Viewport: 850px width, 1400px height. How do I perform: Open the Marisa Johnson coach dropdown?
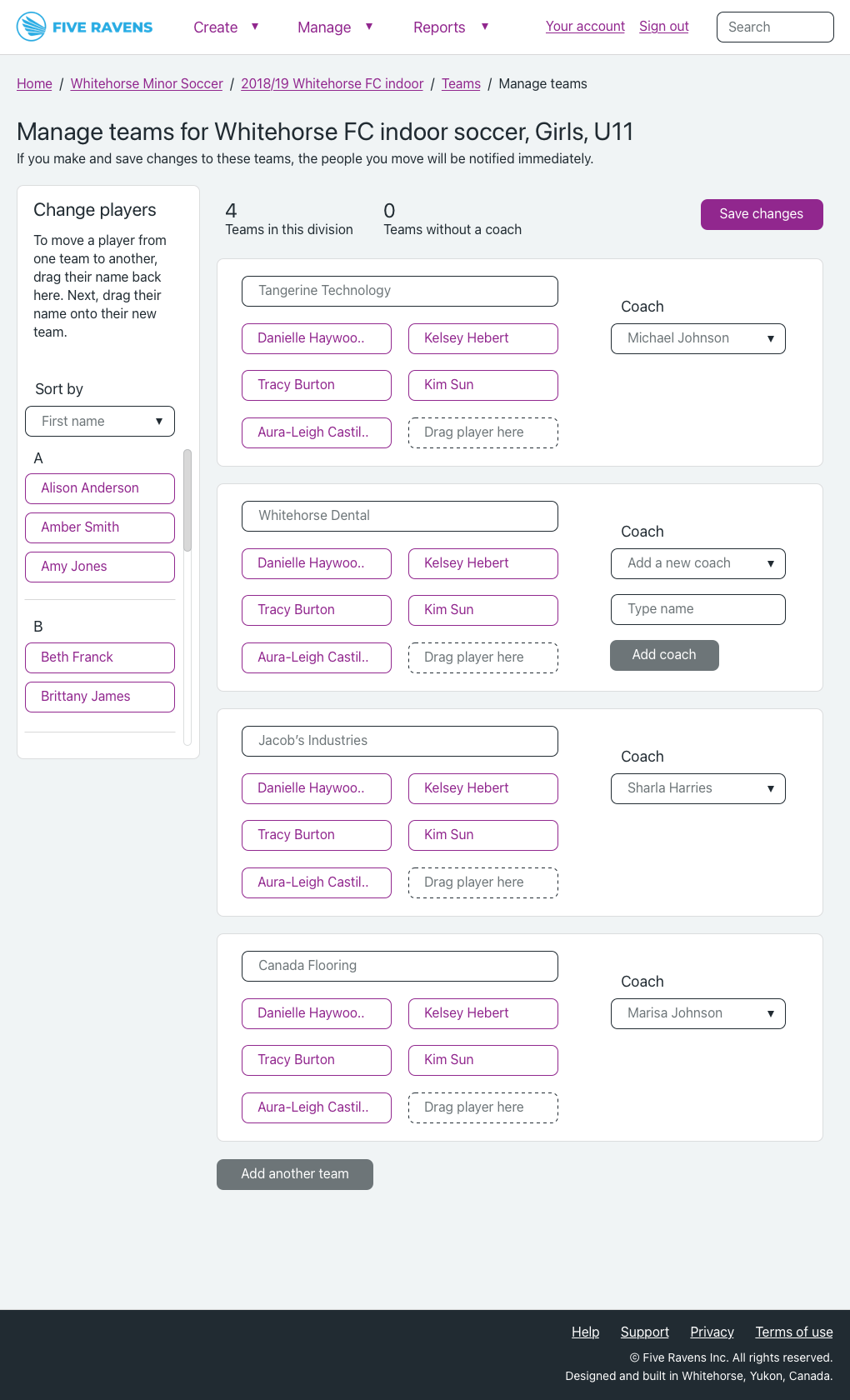[x=697, y=1013]
